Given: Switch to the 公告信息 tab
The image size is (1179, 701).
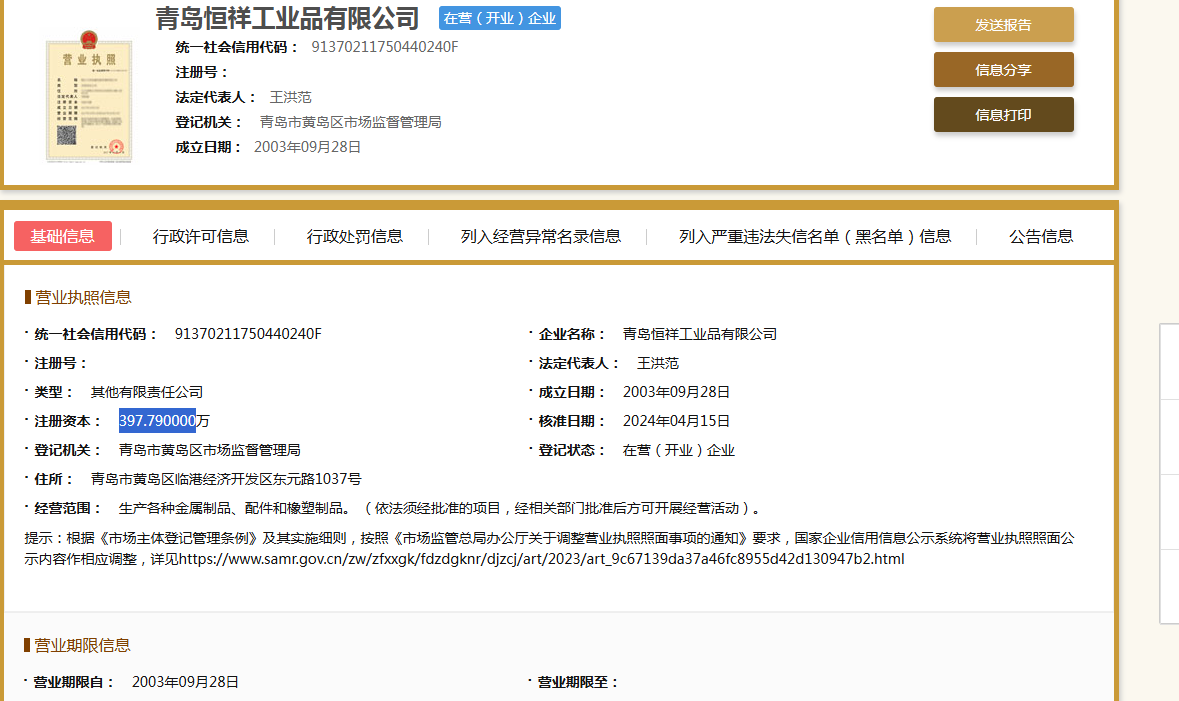Looking at the screenshot, I should 1041,236.
